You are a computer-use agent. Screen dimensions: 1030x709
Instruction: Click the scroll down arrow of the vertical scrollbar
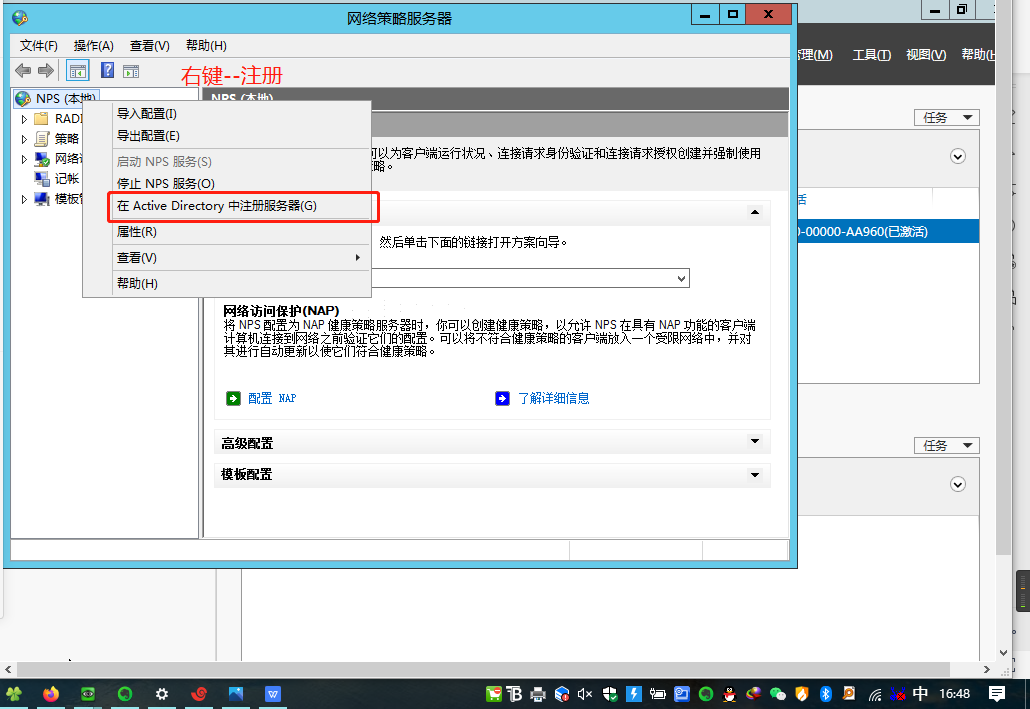coord(1003,653)
